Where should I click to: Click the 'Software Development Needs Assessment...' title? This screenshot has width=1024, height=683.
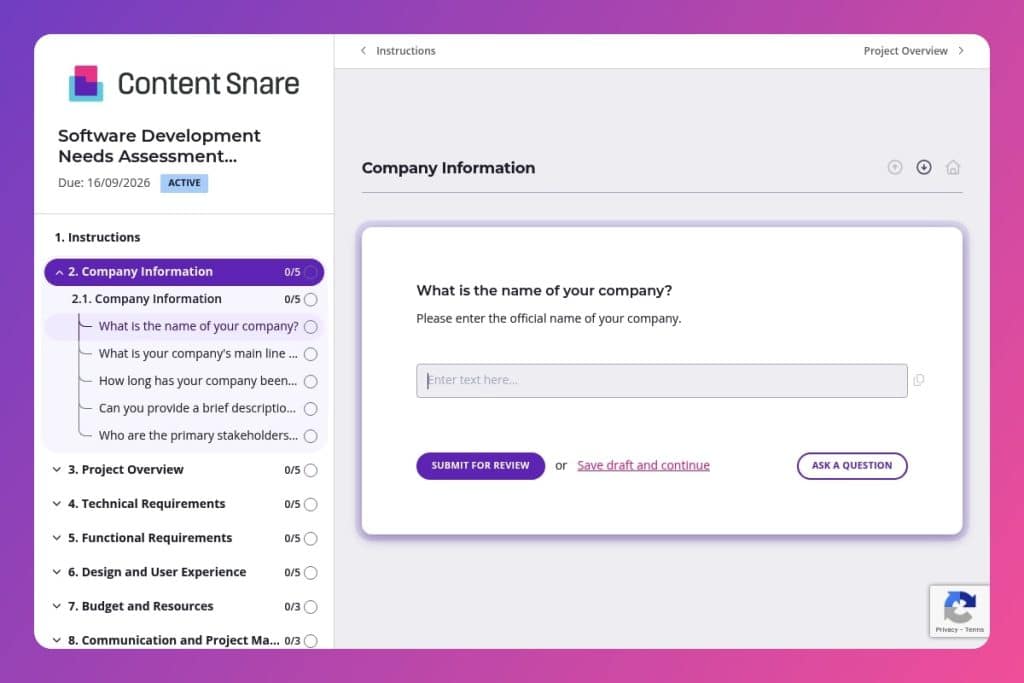click(159, 146)
